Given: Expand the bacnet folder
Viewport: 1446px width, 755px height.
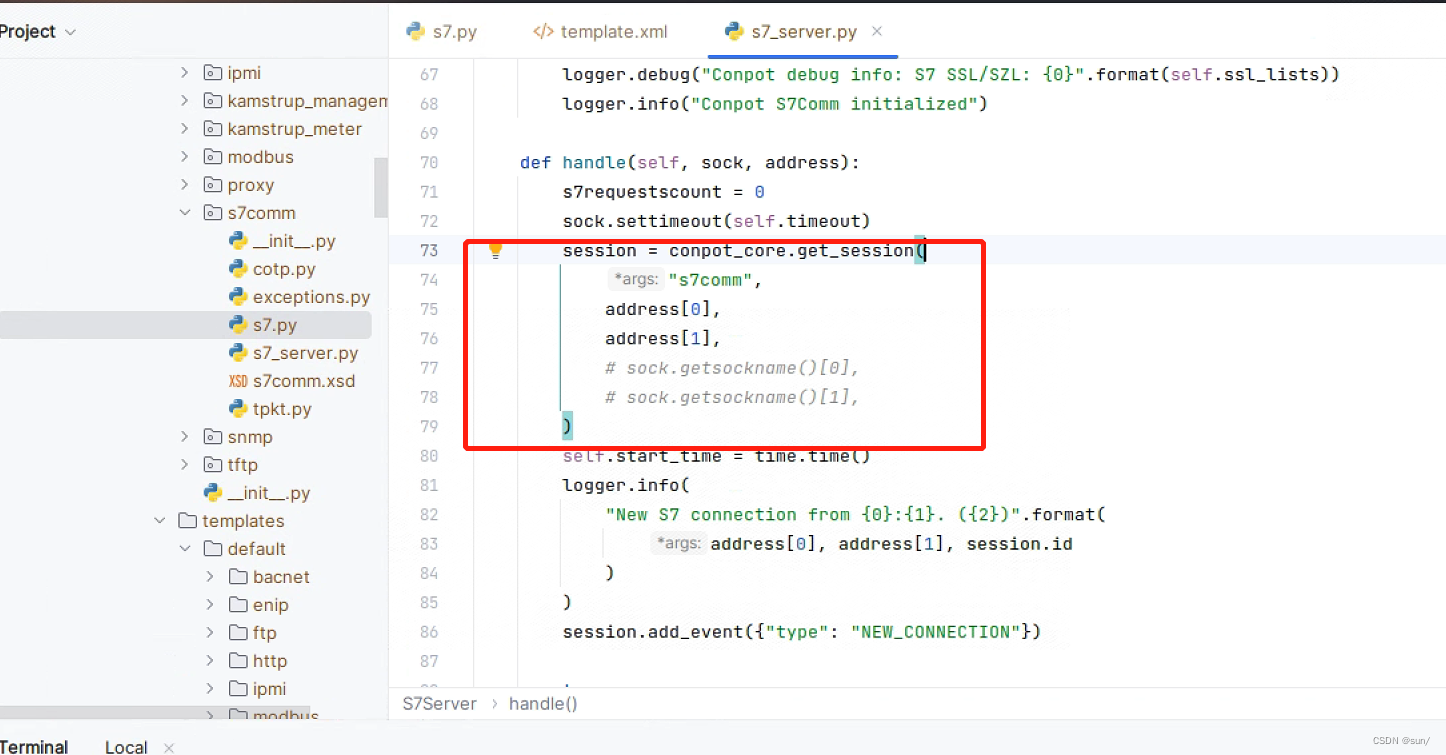Looking at the screenshot, I should pos(208,577).
